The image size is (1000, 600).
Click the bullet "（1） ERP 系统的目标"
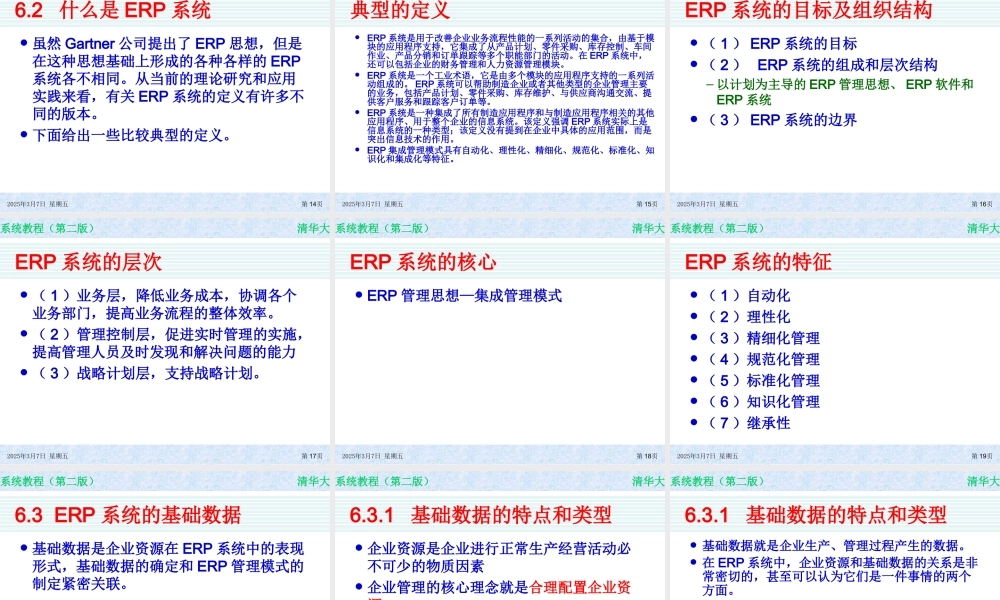click(x=780, y=43)
